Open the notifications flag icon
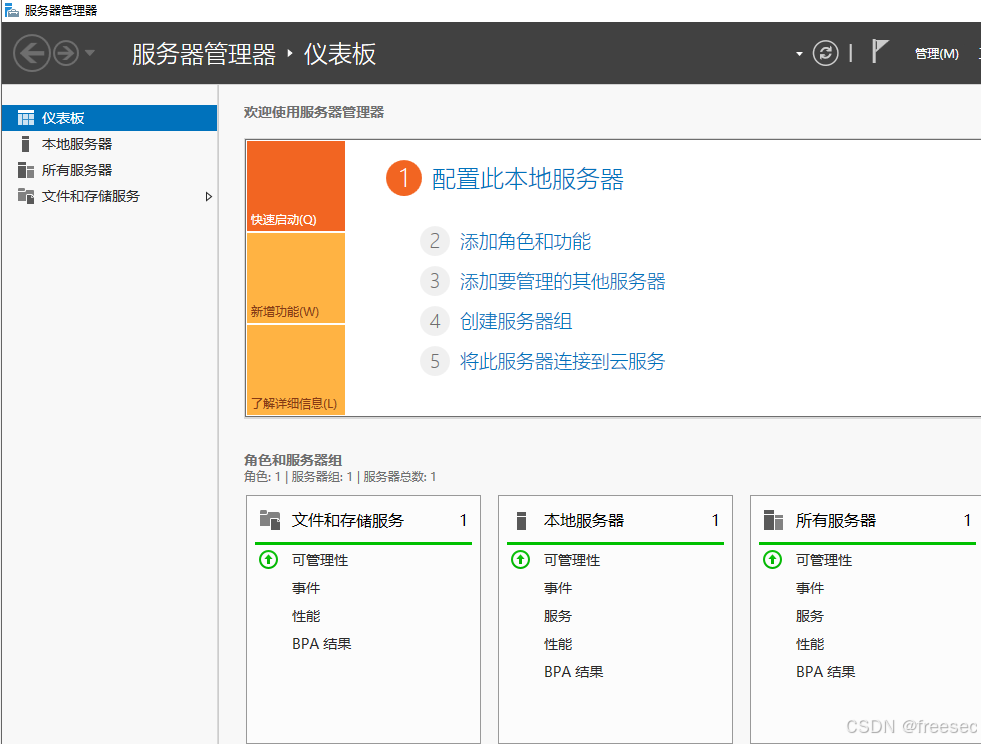 pos(879,52)
